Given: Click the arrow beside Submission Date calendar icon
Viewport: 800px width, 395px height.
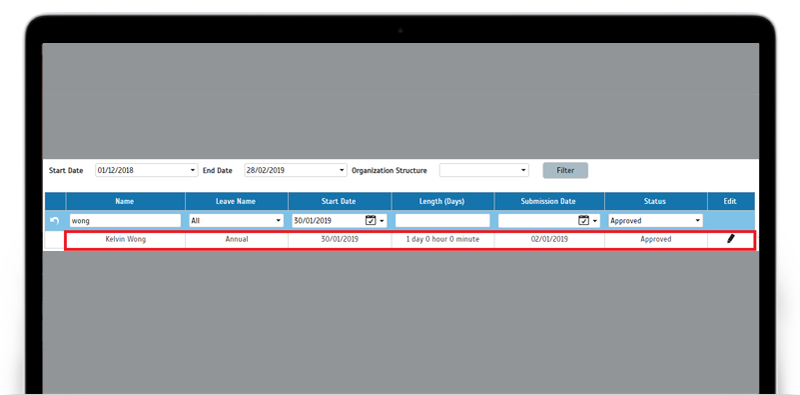Looking at the screenshot, I should [x=595, y=221].
